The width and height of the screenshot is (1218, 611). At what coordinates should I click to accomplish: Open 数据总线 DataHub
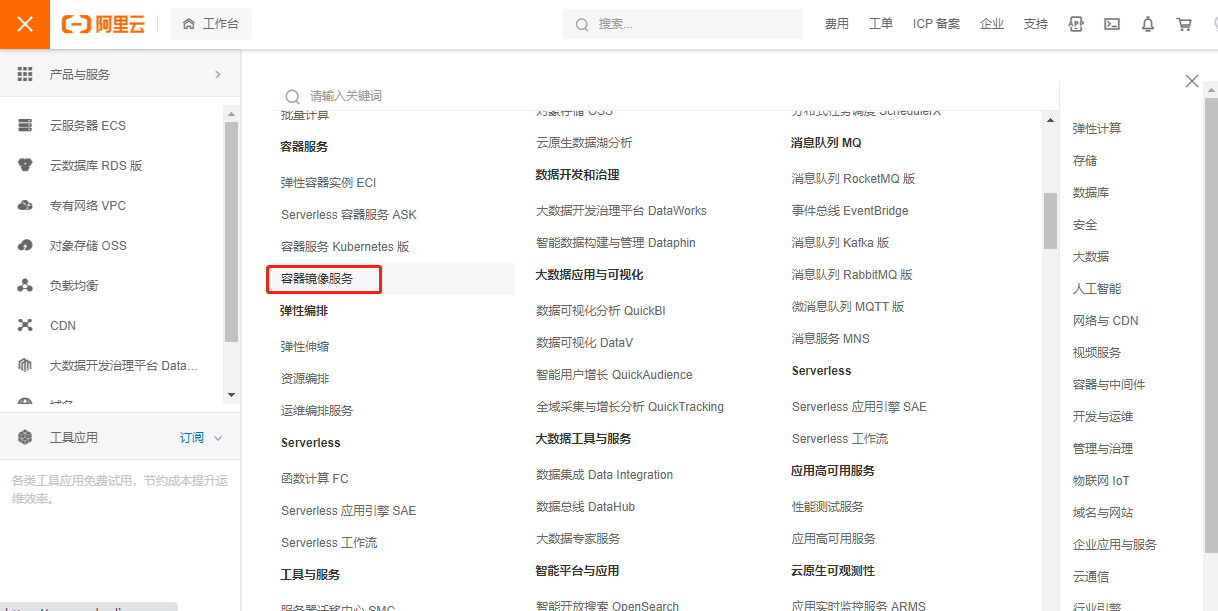point(586,506)
